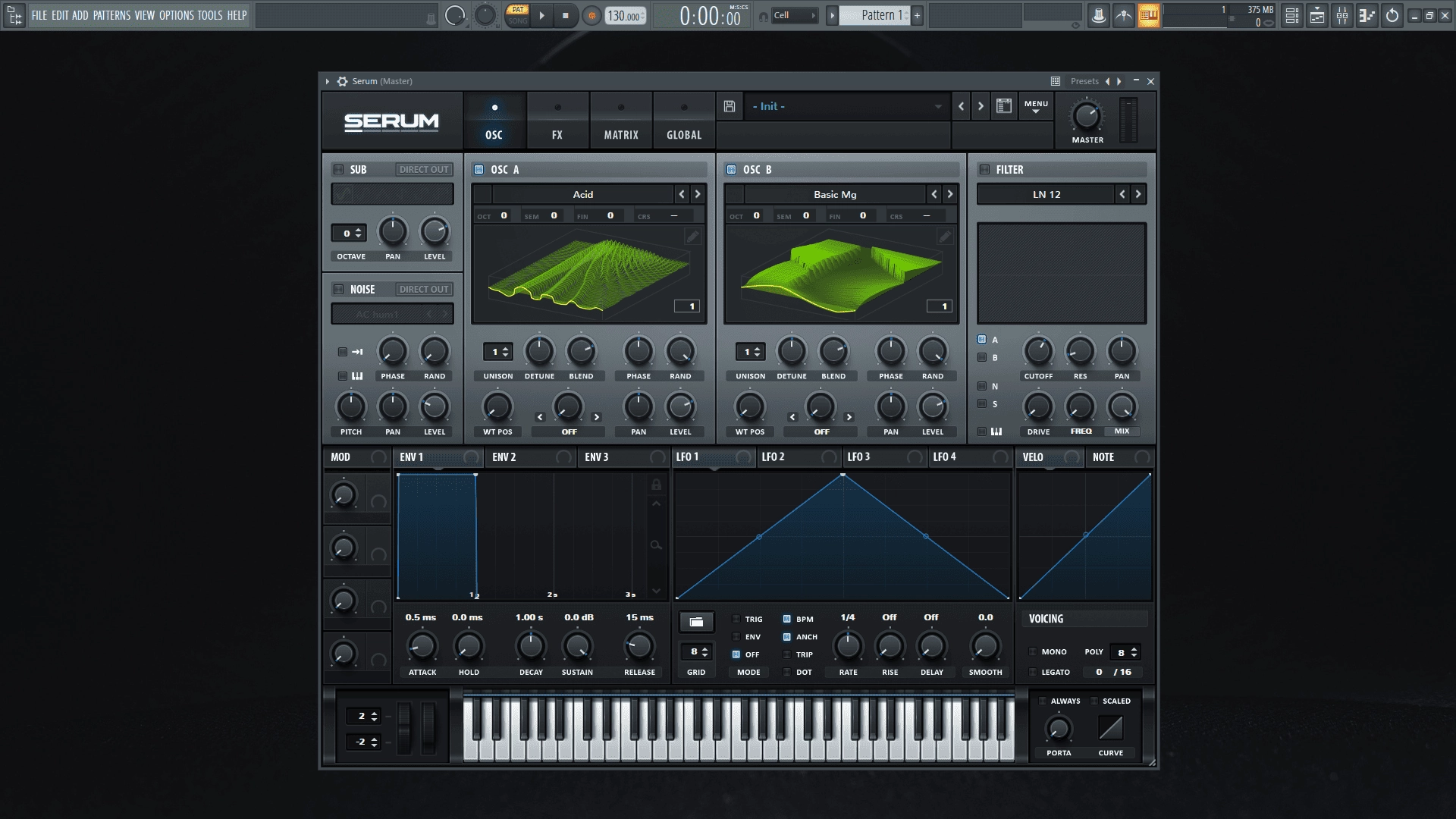Enable the NOISE oscillator
1456x819 pixels.
[339, 289]
